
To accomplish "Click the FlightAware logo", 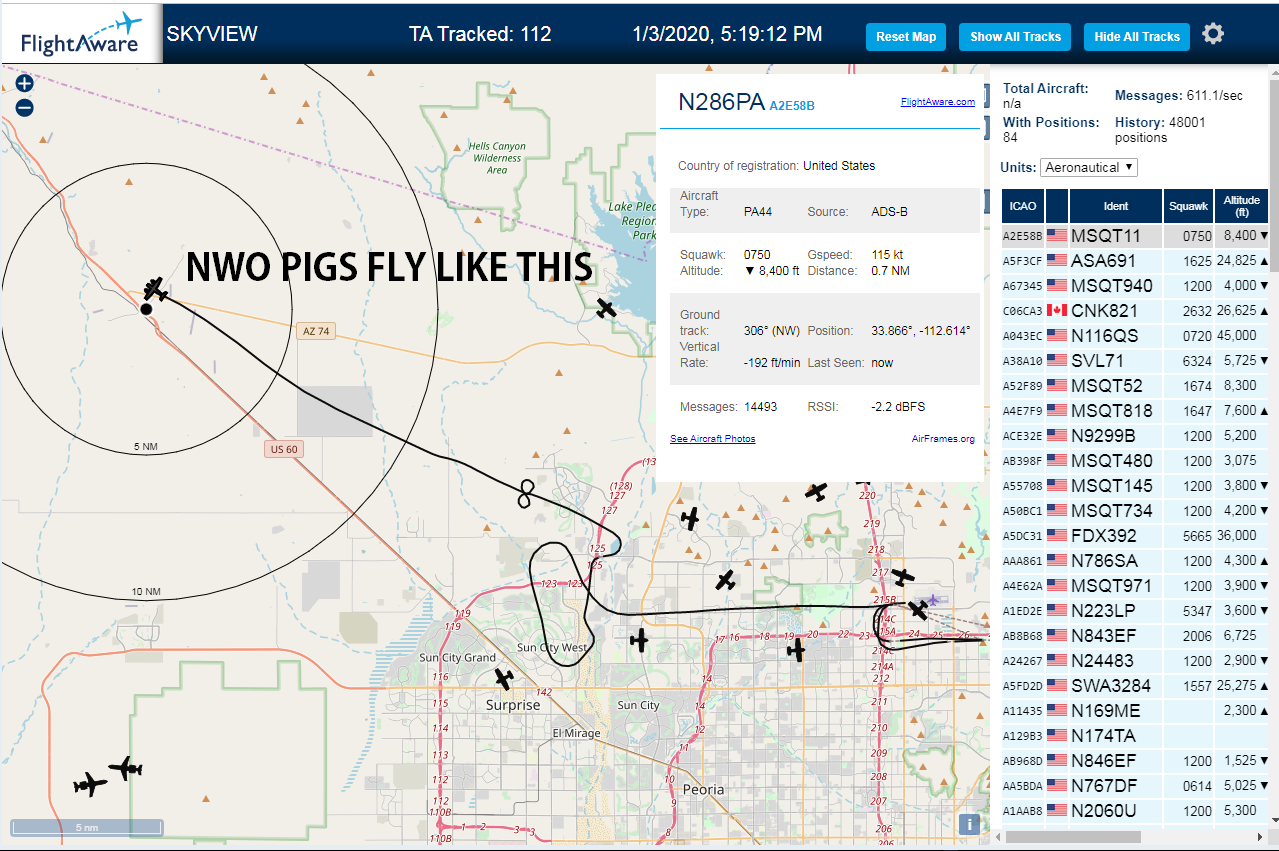I will (81, 35).
